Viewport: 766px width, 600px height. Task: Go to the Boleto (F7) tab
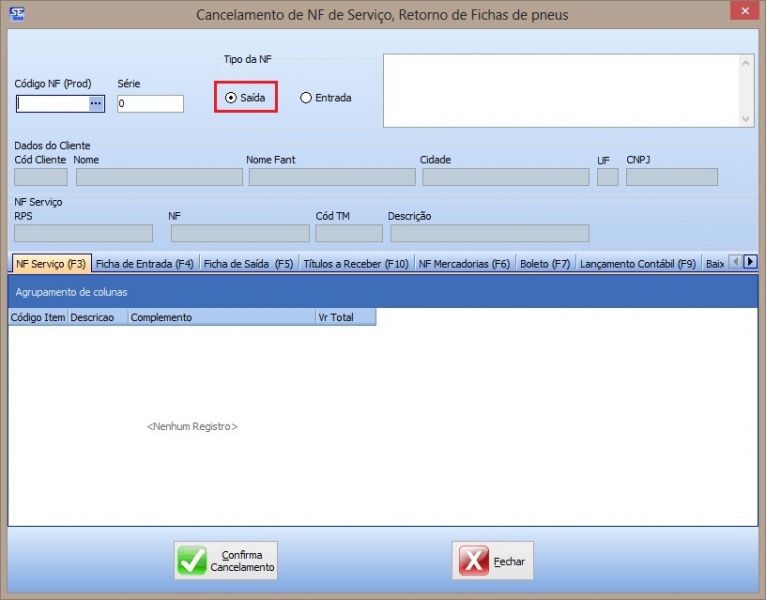click(545, 264)
